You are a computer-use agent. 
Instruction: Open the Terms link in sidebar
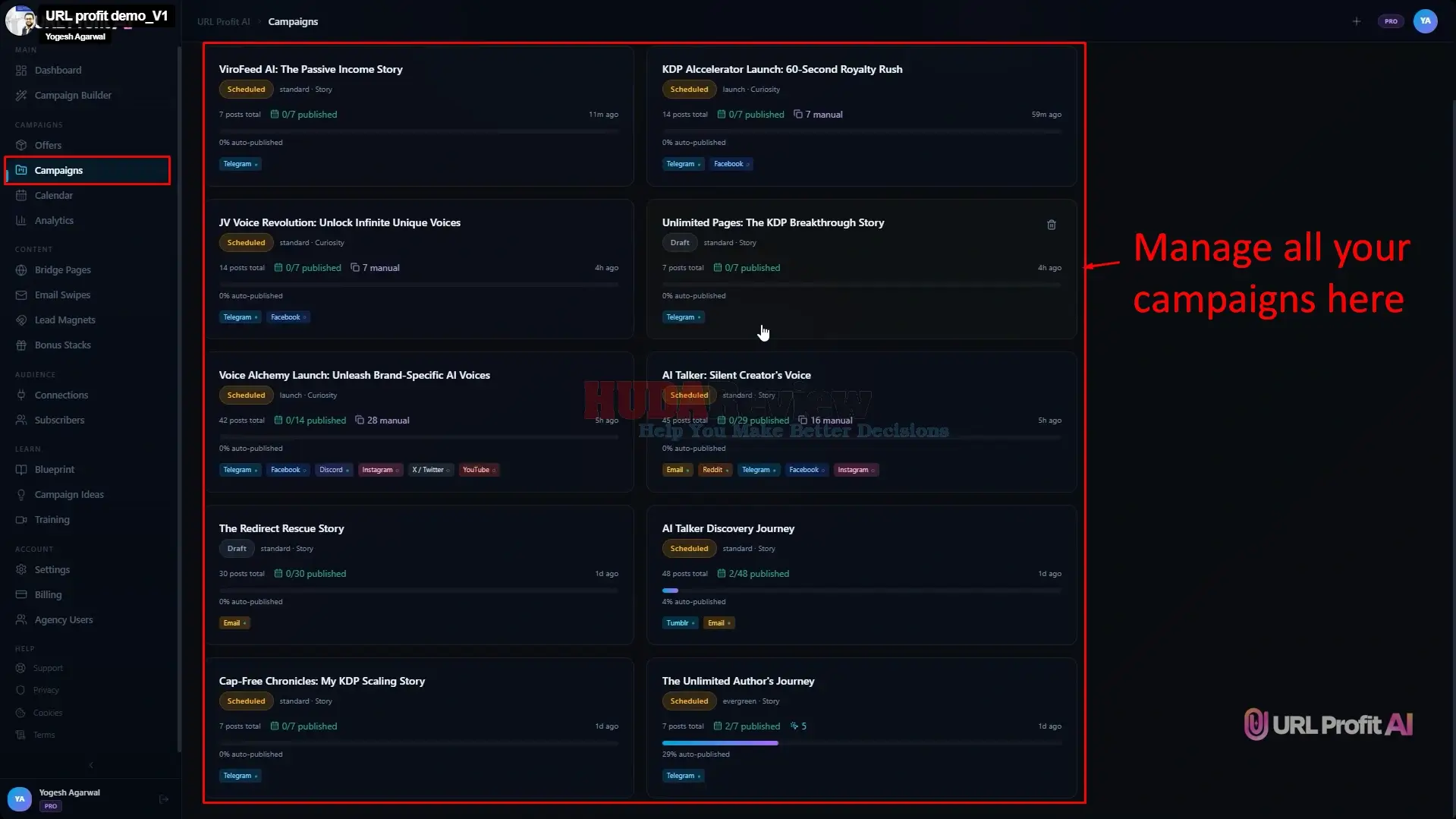pyautogui.click(x=44, y=735)
